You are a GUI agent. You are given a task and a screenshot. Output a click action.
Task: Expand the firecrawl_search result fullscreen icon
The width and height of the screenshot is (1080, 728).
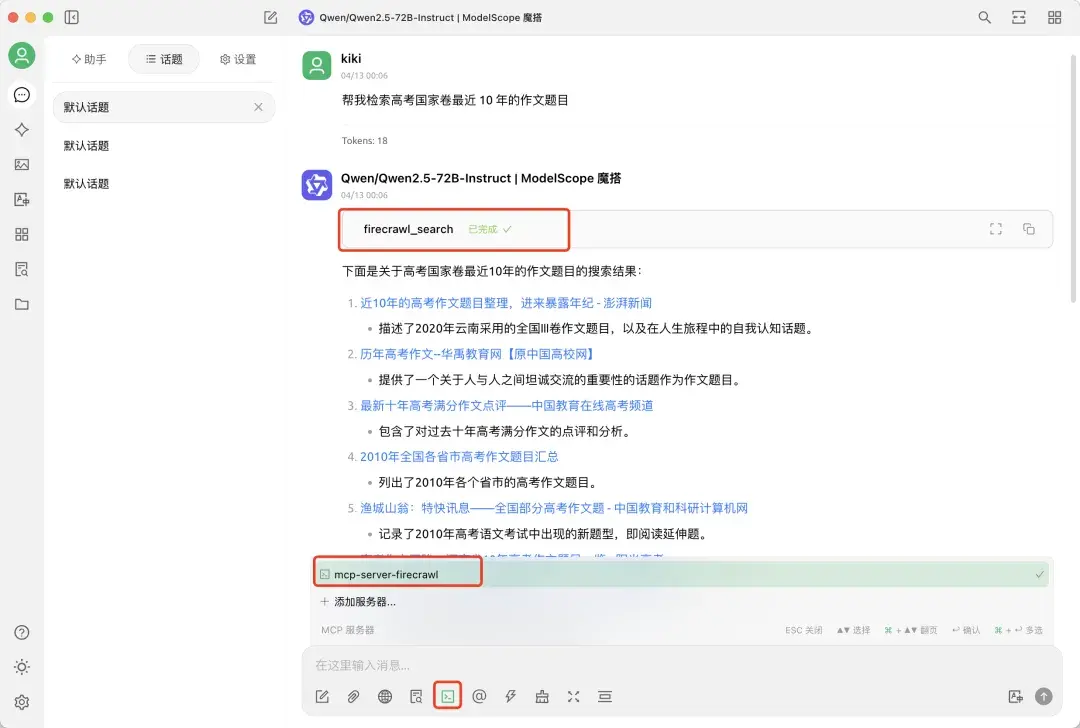995,229
